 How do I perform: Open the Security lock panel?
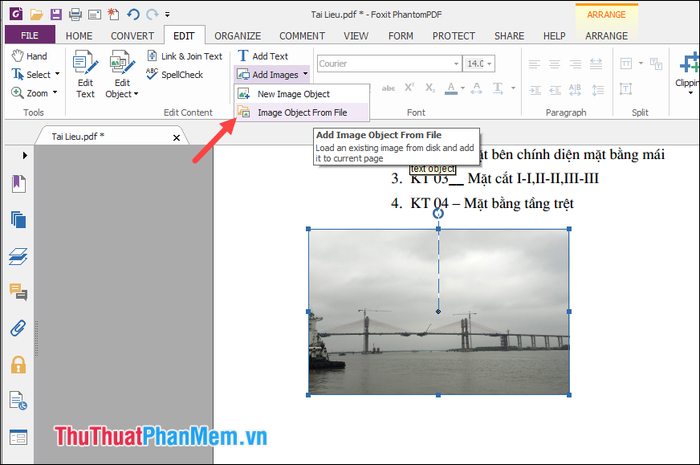point(18,365)
